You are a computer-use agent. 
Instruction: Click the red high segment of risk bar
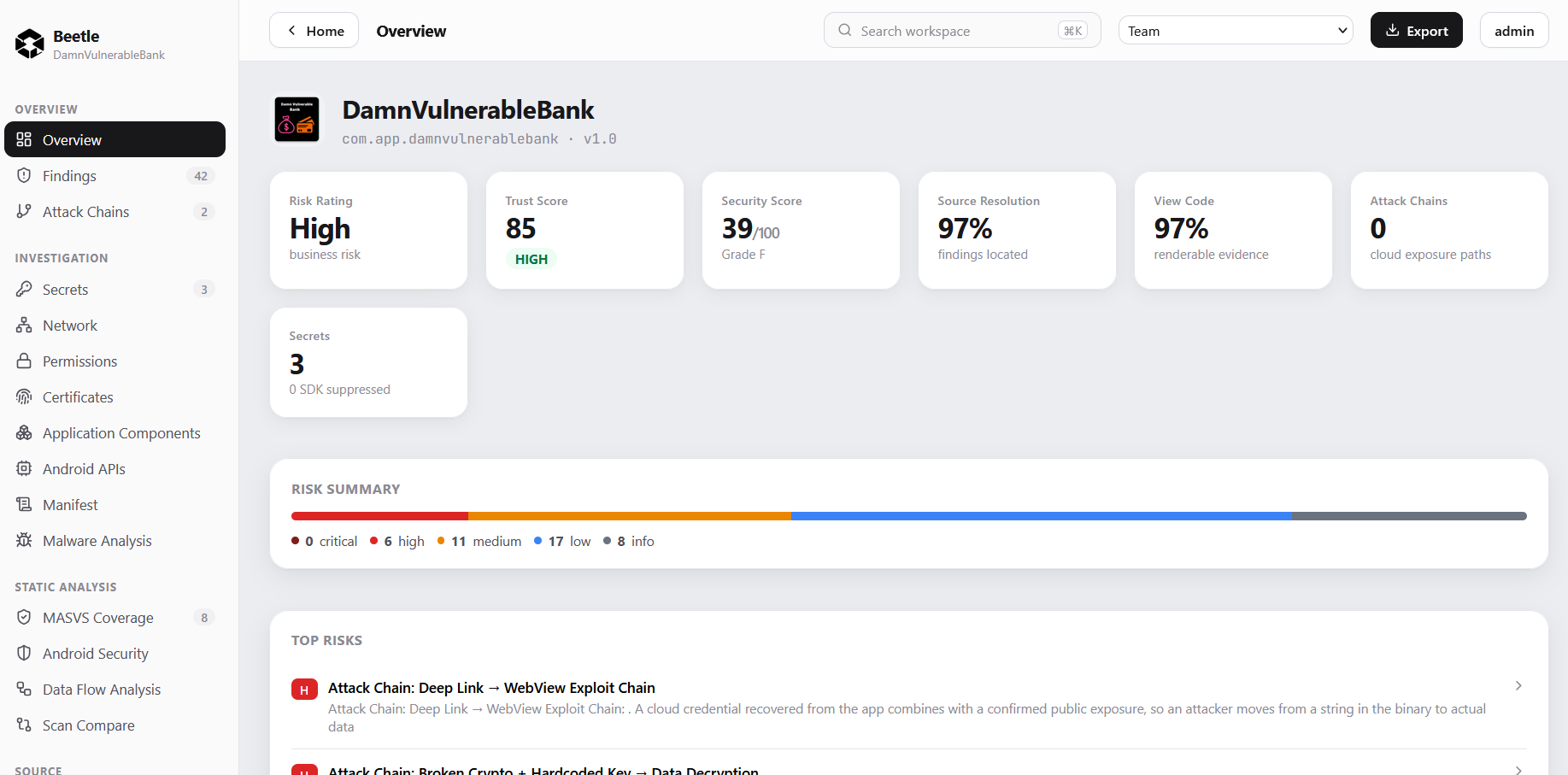(379, 516)
